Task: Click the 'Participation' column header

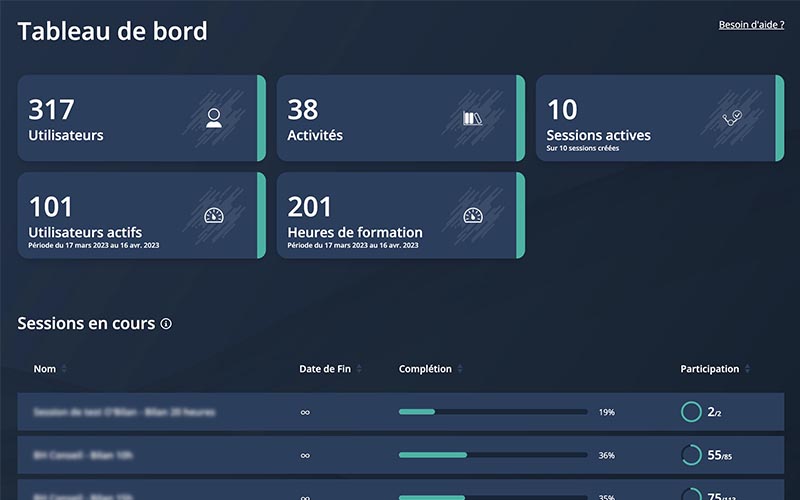Action: [710, 369]
